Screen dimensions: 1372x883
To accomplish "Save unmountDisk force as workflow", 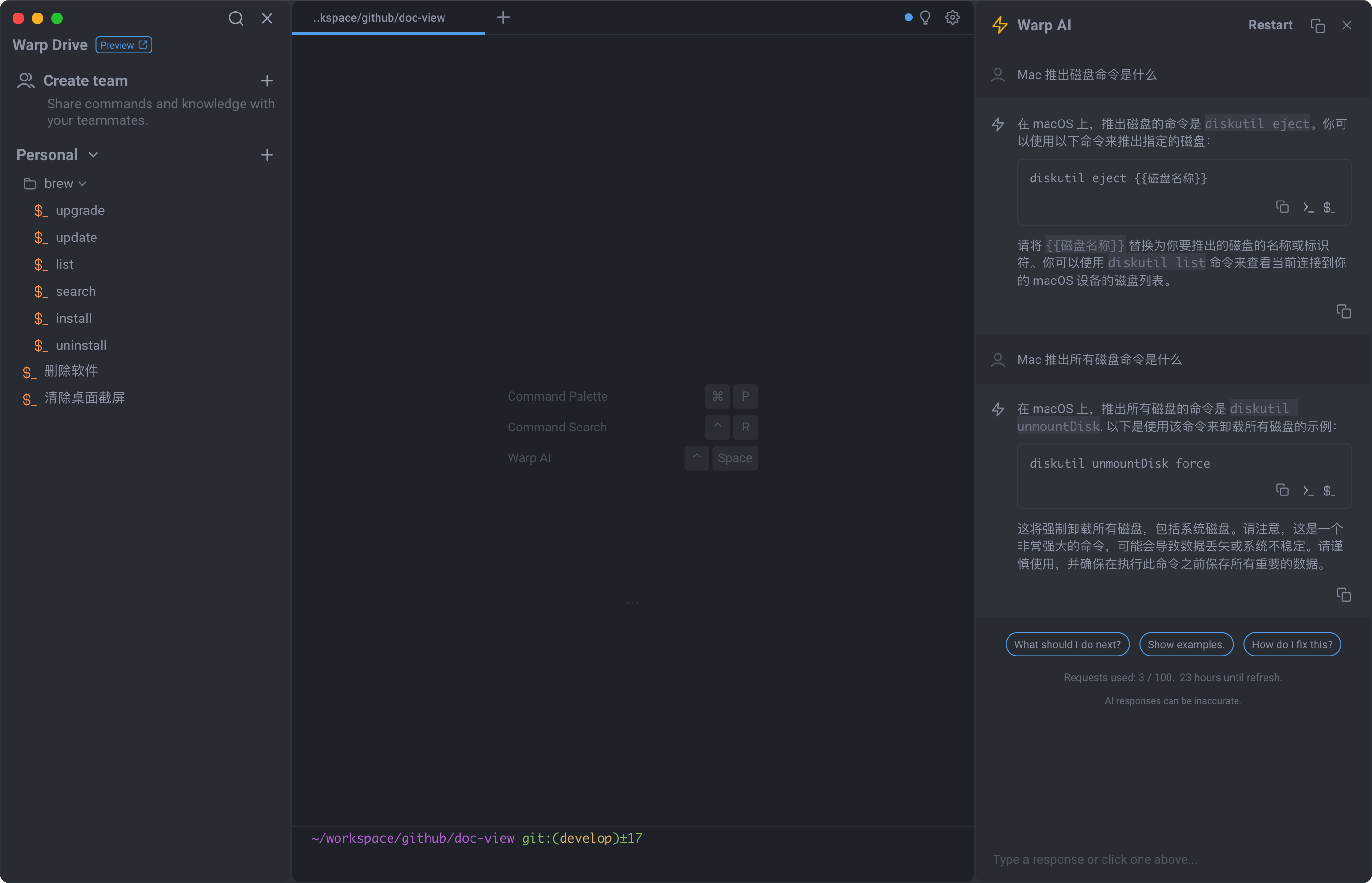I will tap(1330, 491).
